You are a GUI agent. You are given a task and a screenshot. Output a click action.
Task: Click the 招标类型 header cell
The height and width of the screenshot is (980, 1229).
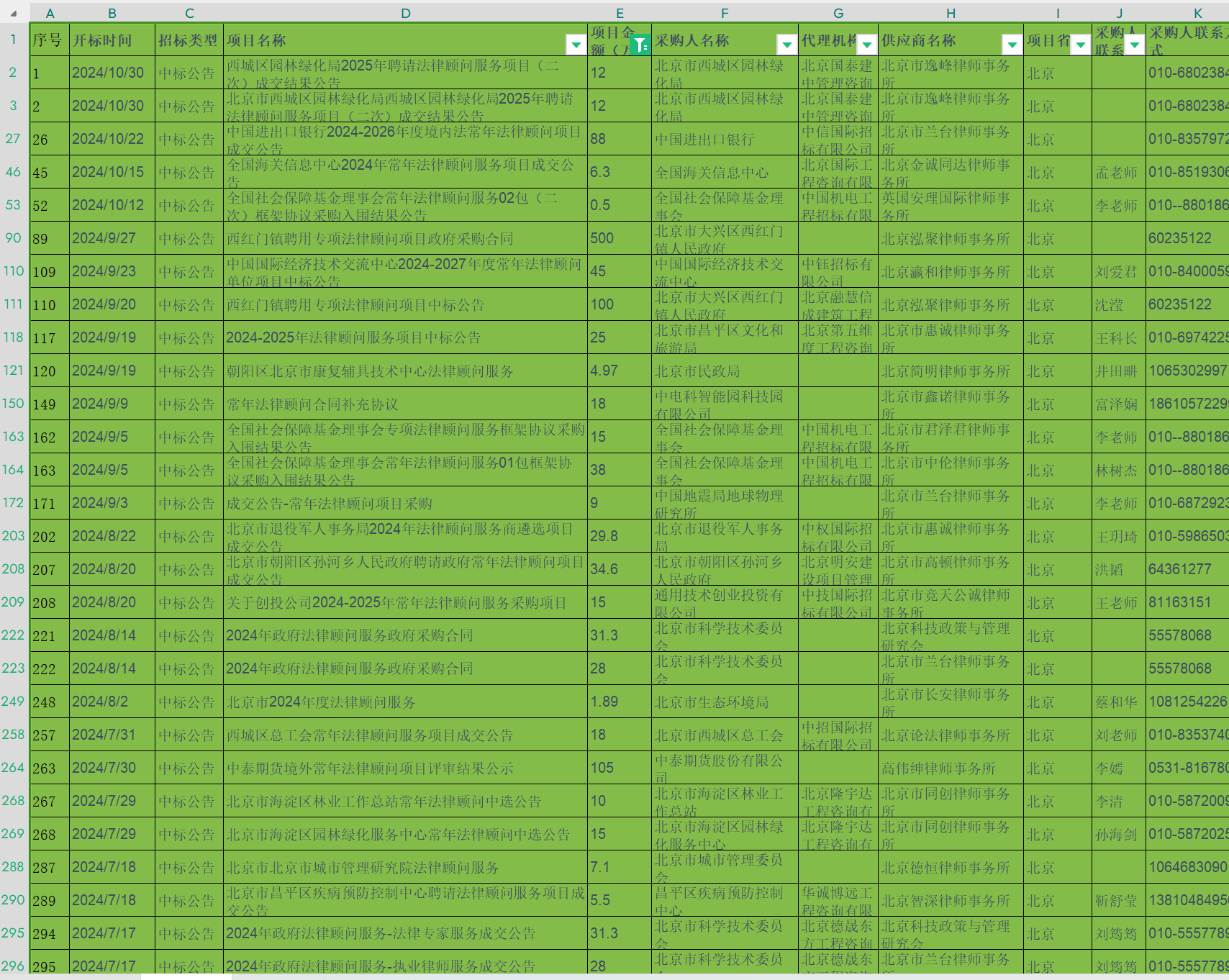189,40
